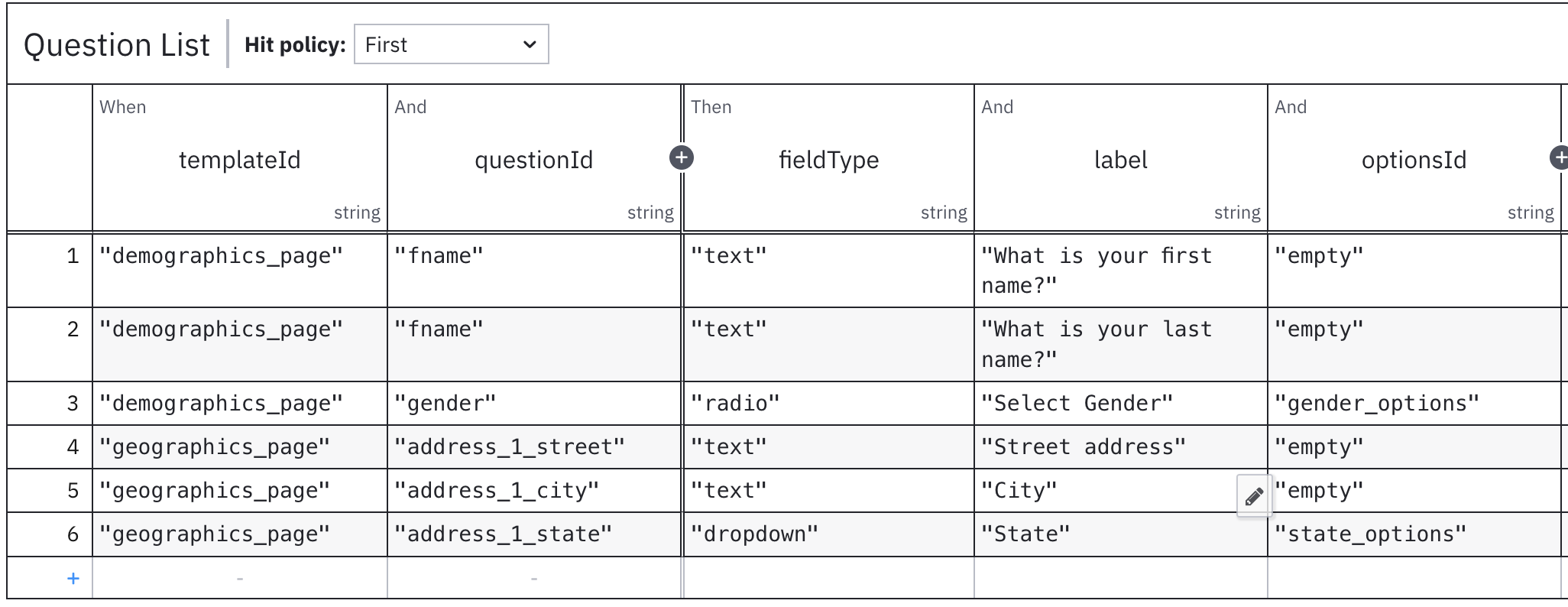
Task: Edit the "address_1_state" cell
Action: tap(534, 534)
